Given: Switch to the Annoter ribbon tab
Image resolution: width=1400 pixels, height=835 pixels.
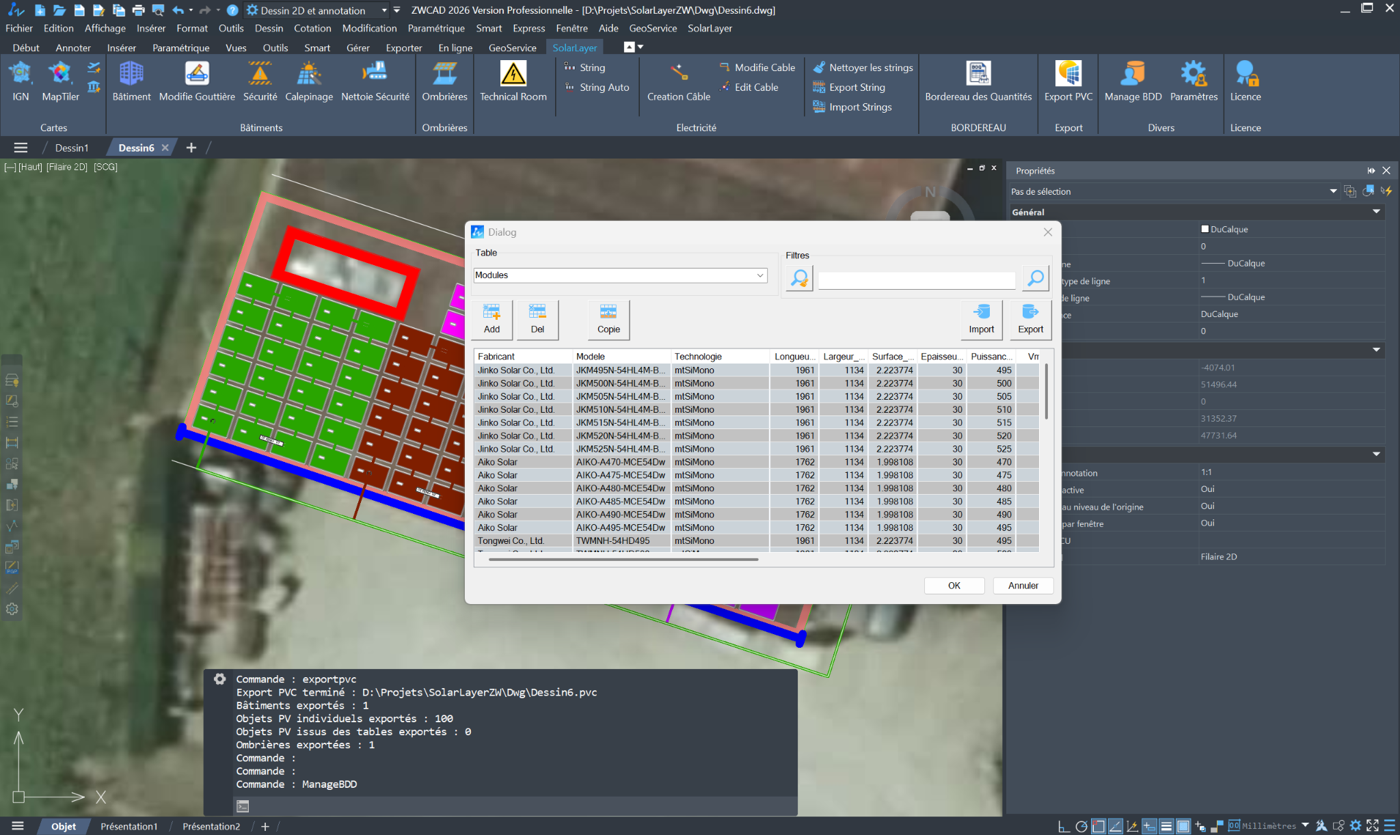Looking at the screenshot, I should point(73,48).
